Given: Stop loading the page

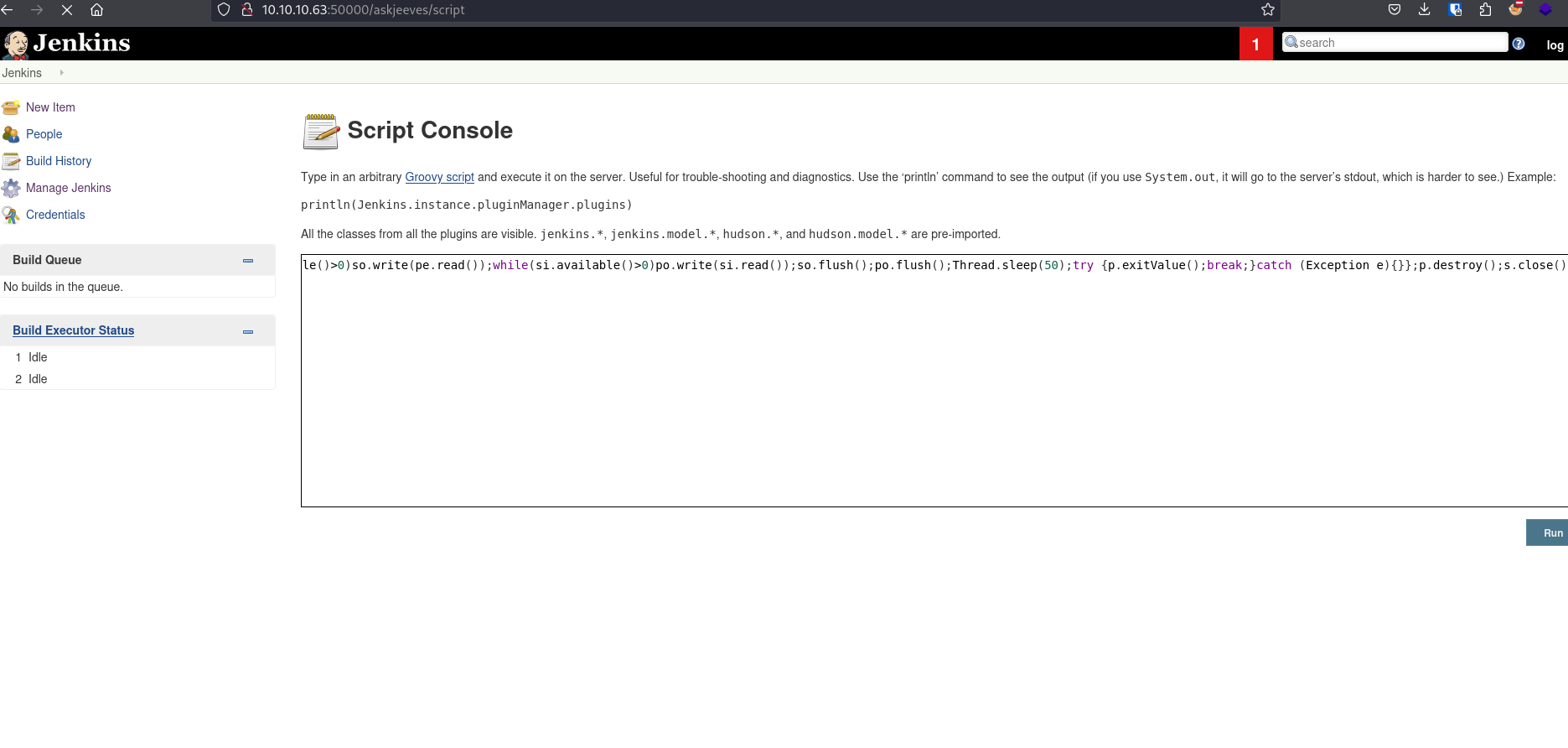Looking at the screenshot, I should pyautogui.click(x=67, y=10).
